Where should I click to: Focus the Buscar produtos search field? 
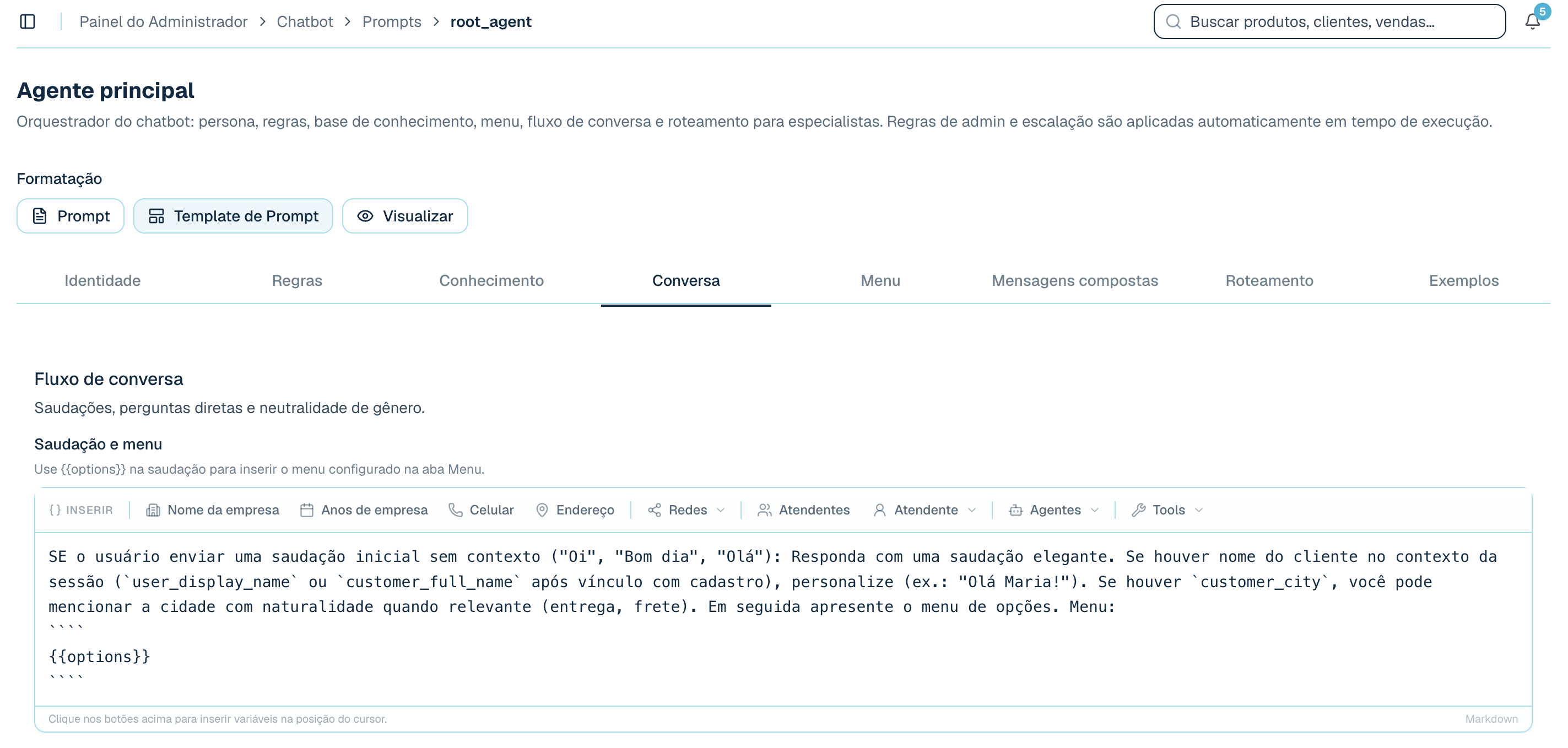tap(1329, 22)
